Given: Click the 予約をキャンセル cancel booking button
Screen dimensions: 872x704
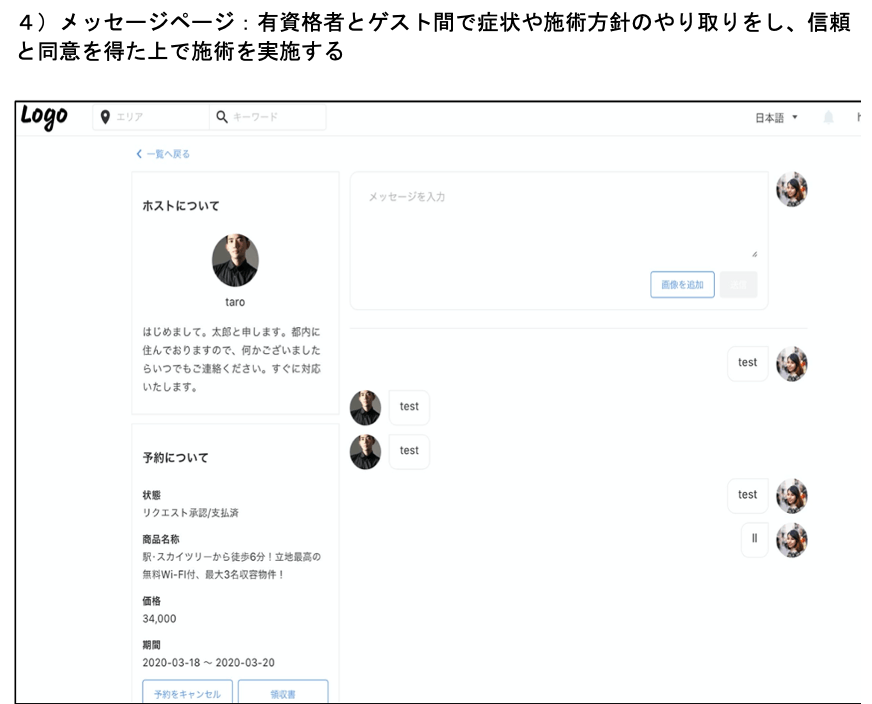Looking at the screenshot, I should (188, 692).
